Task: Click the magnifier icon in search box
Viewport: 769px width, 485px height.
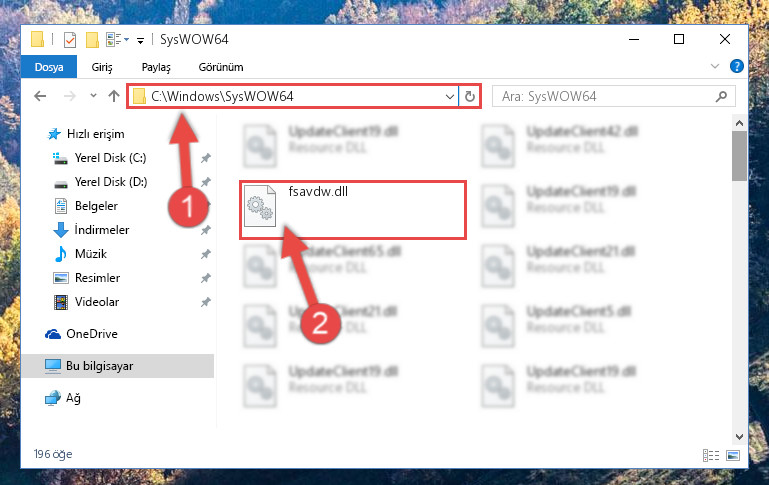Action: point(721,97)
